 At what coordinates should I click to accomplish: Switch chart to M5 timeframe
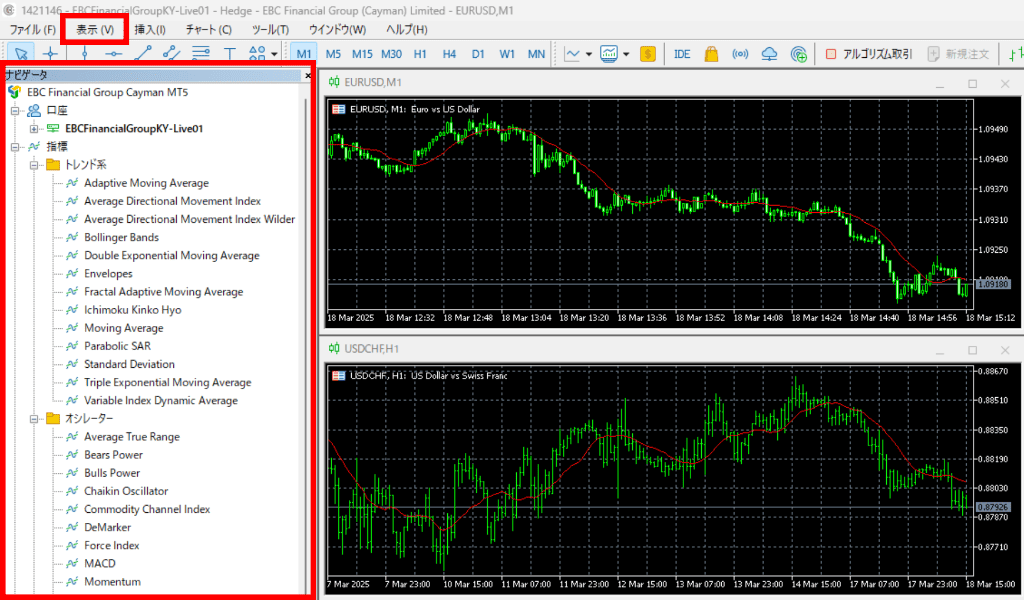[333, 54]
